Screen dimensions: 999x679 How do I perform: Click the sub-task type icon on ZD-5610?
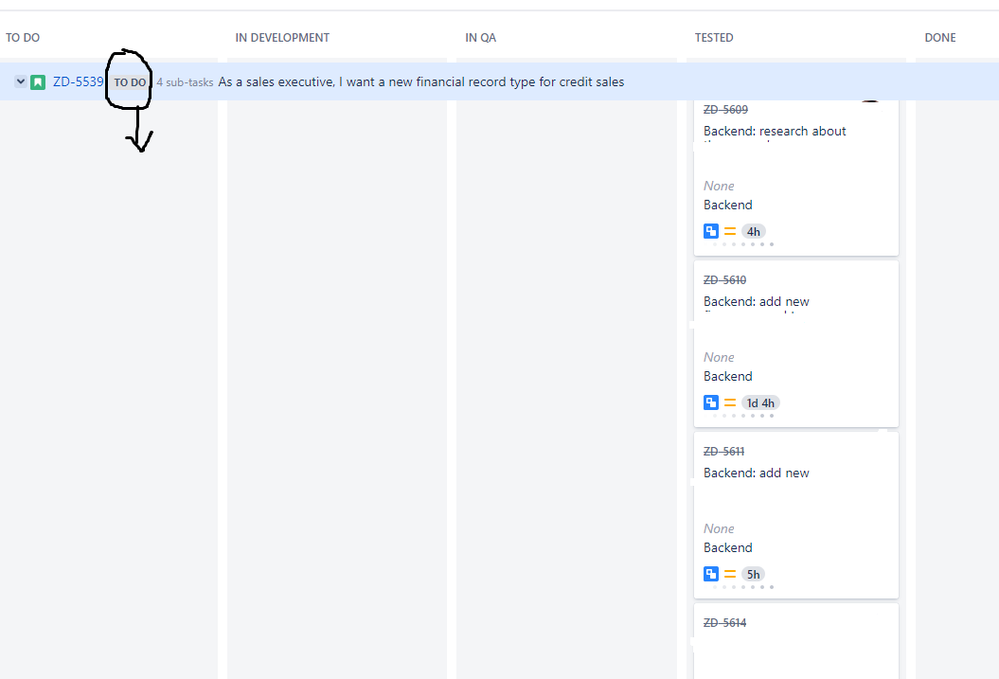(711, 403)
